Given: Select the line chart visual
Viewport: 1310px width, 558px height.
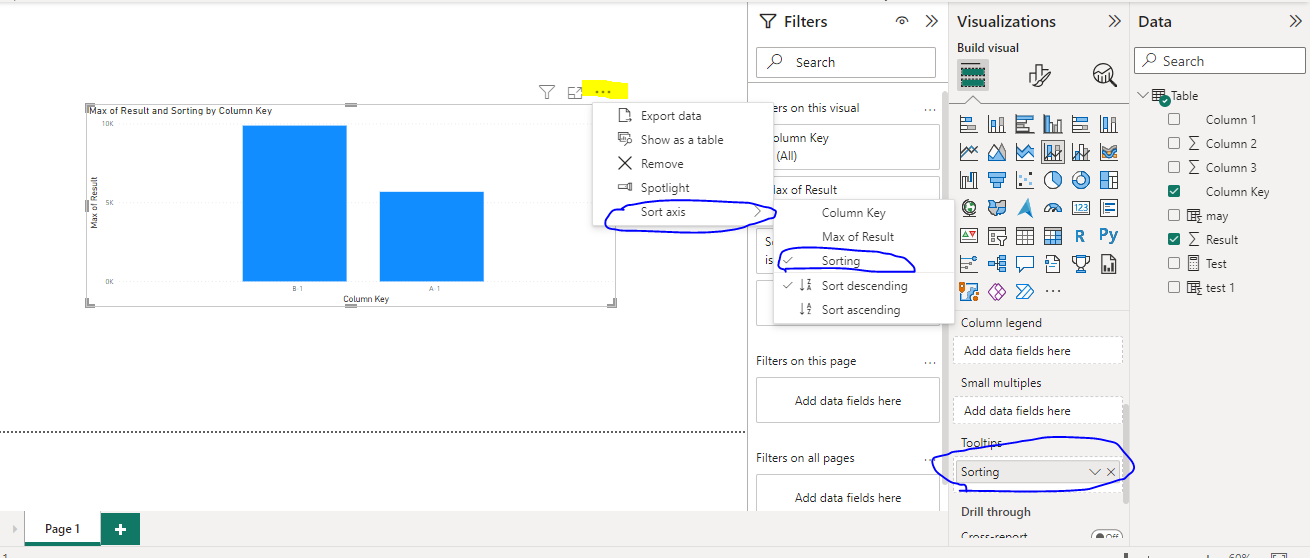Looking at the screenshot, I should point(968,152).
